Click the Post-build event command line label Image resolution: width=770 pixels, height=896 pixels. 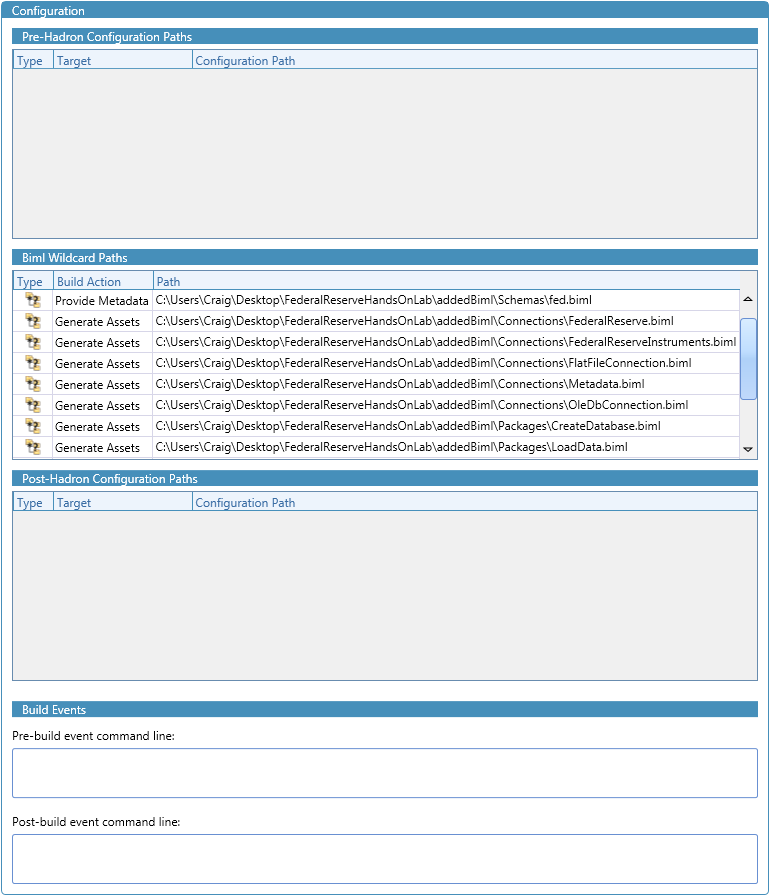(x=96, y=822)
